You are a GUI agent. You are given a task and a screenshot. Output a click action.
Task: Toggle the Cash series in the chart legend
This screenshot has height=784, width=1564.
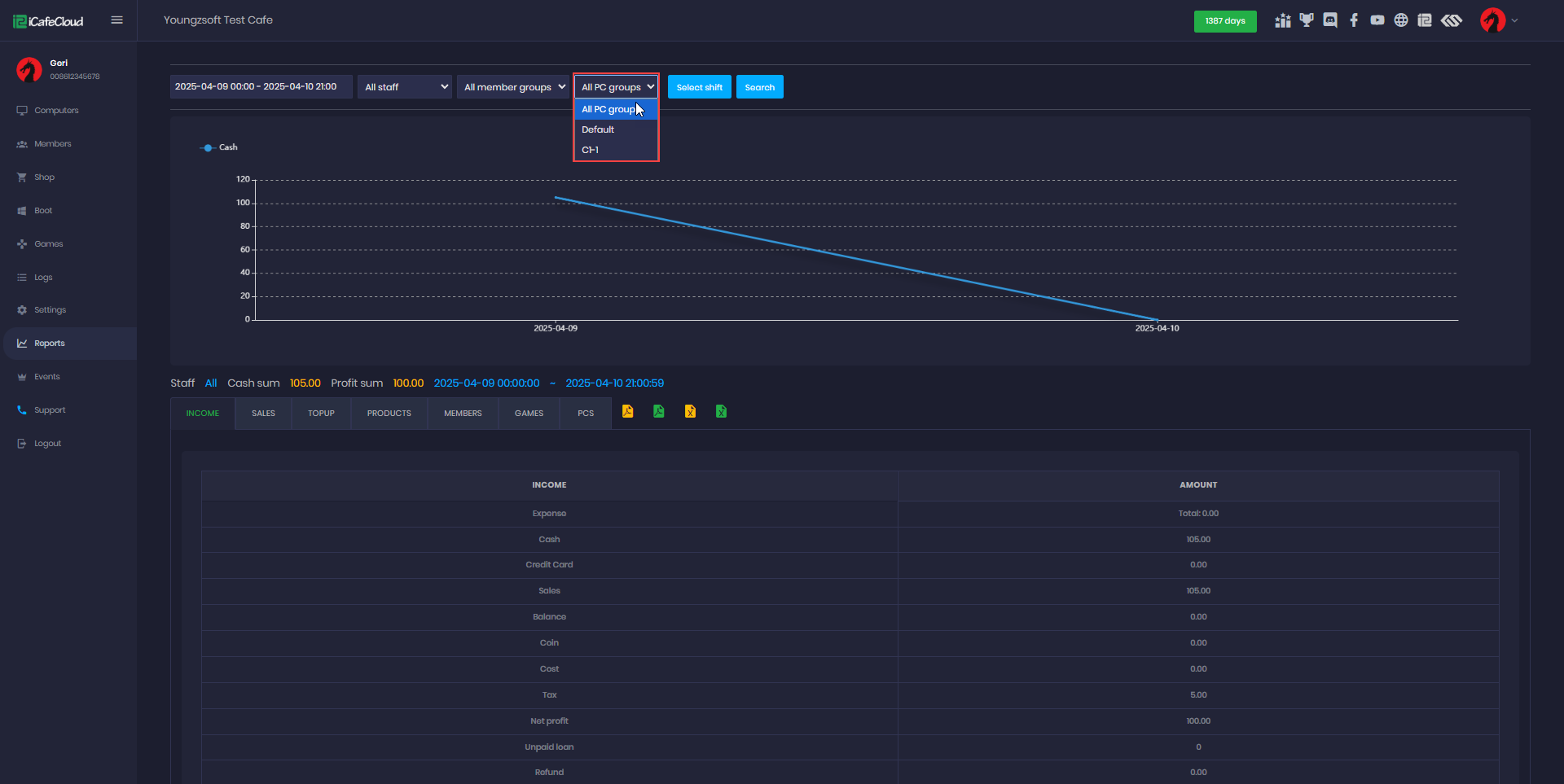(x=219, y=147)
